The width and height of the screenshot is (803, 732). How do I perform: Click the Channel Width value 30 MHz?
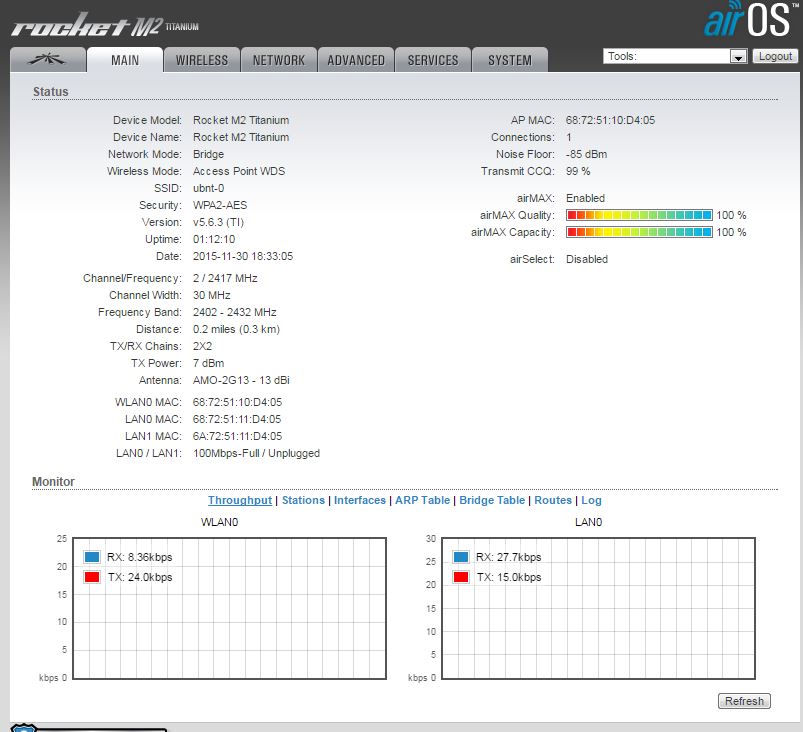[212, 295]
